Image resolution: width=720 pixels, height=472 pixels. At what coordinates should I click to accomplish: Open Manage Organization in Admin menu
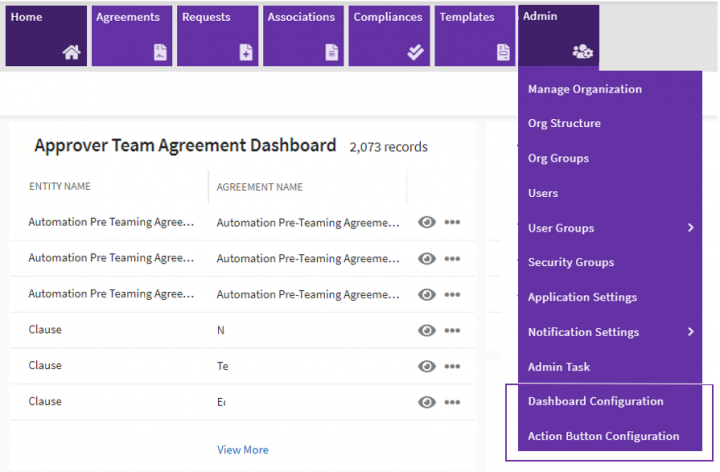coord(584,89)
